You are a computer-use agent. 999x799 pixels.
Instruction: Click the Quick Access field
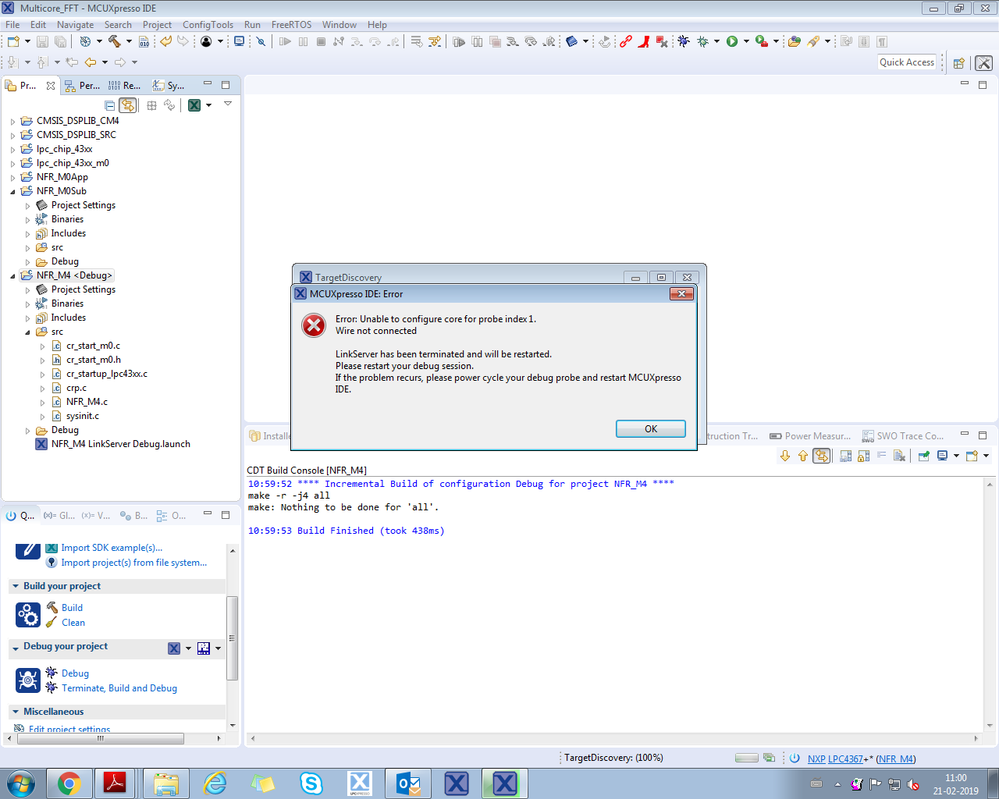click(x=906, y=62)
